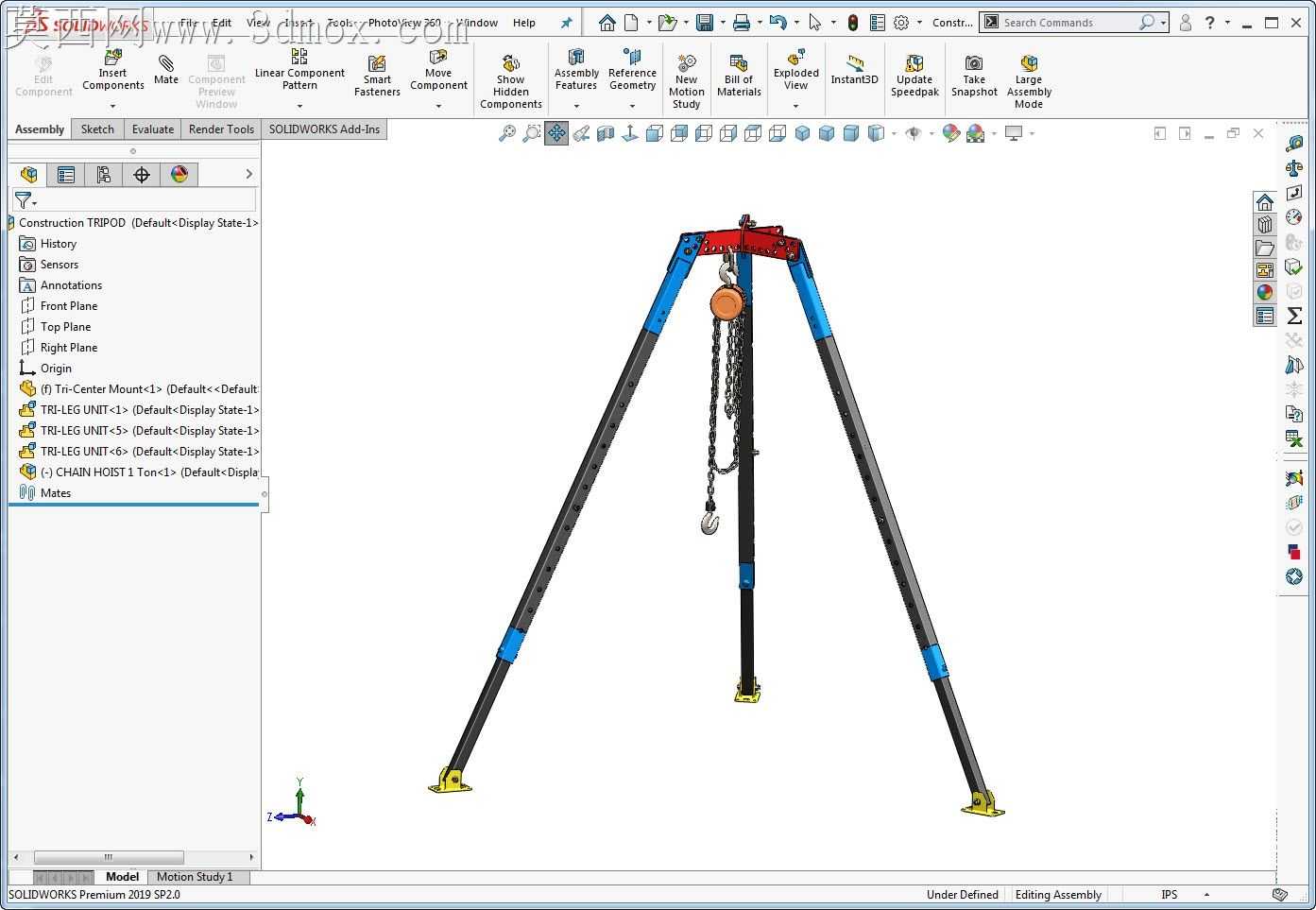Click the Print icon
The height and width of the screenshot is (910, 1316).
coord(743,23)
